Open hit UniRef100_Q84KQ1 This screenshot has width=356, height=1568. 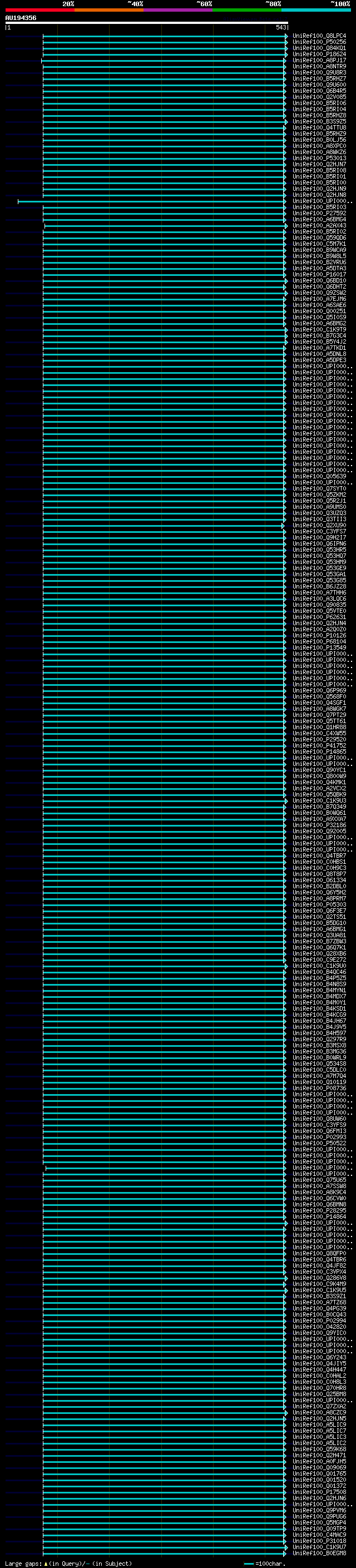pos(319,48)
